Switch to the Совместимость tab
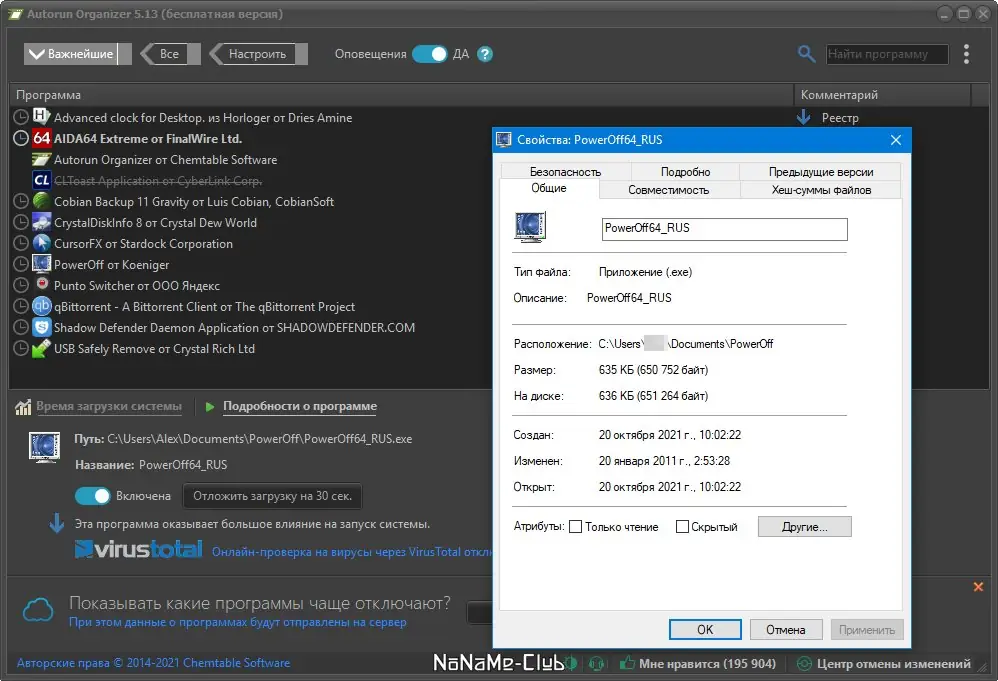Viewport: 998px width, 681px height. [669, 190]
